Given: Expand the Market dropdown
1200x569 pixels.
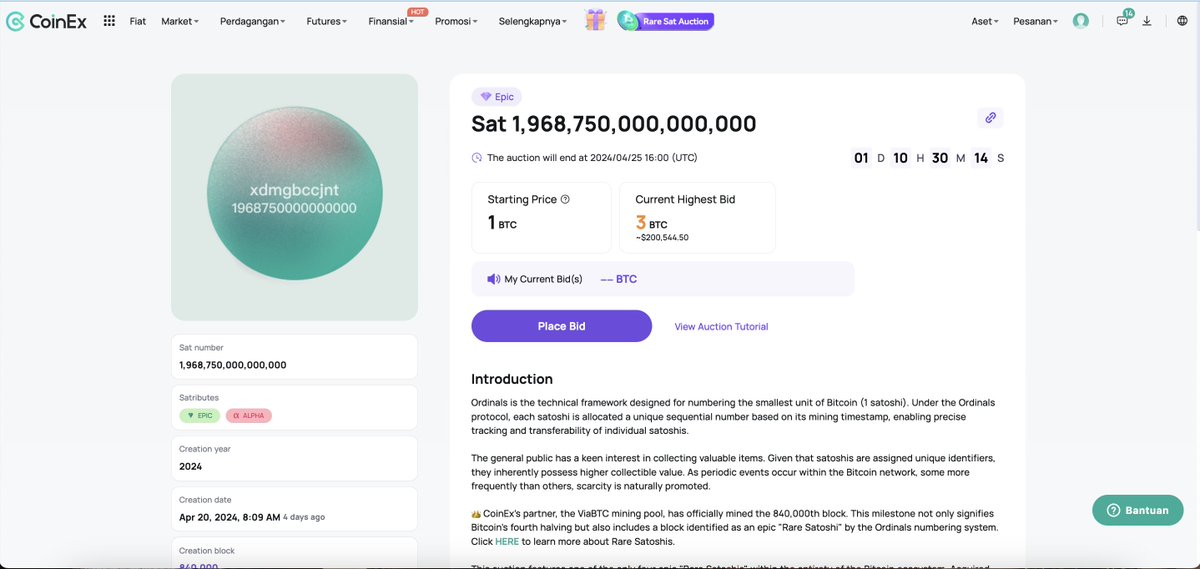Looking at the screenshot, I should tap(180, 21).
